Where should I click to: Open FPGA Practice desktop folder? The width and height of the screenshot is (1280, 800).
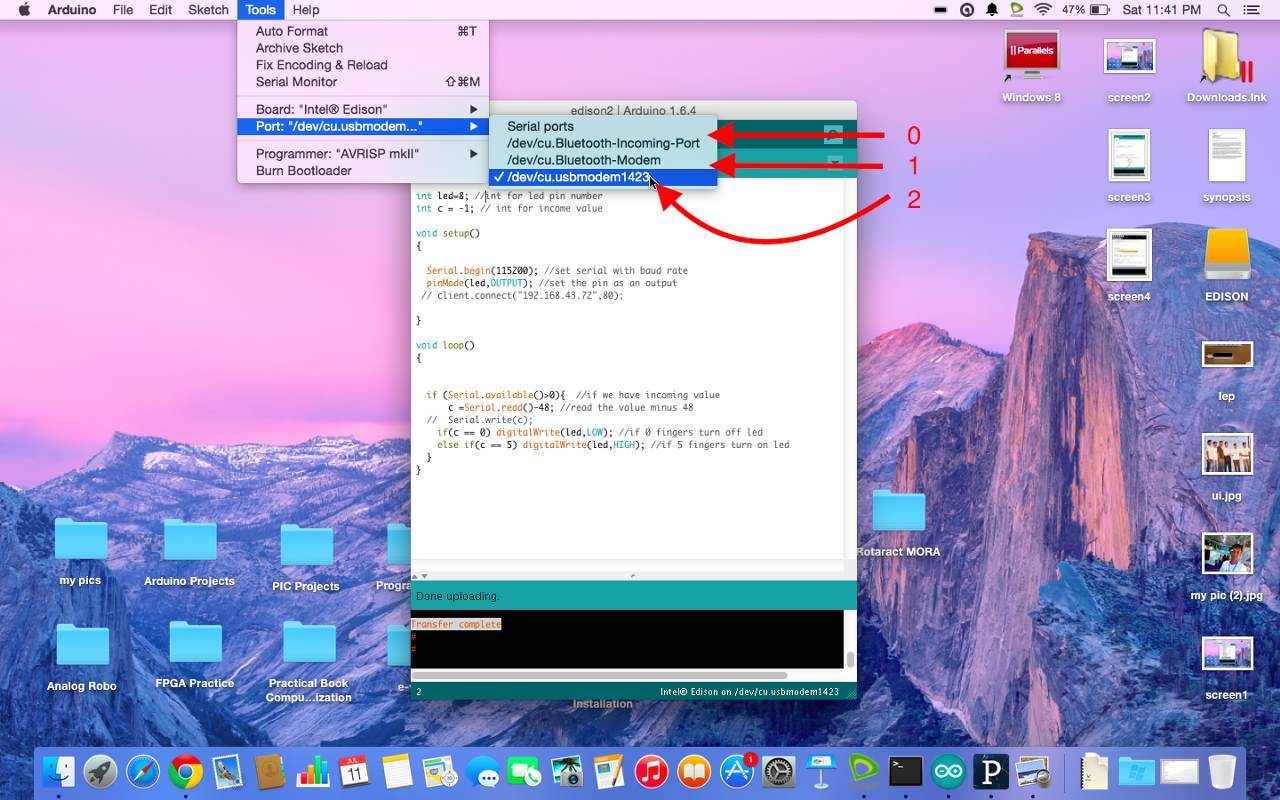tap(195, 654)
